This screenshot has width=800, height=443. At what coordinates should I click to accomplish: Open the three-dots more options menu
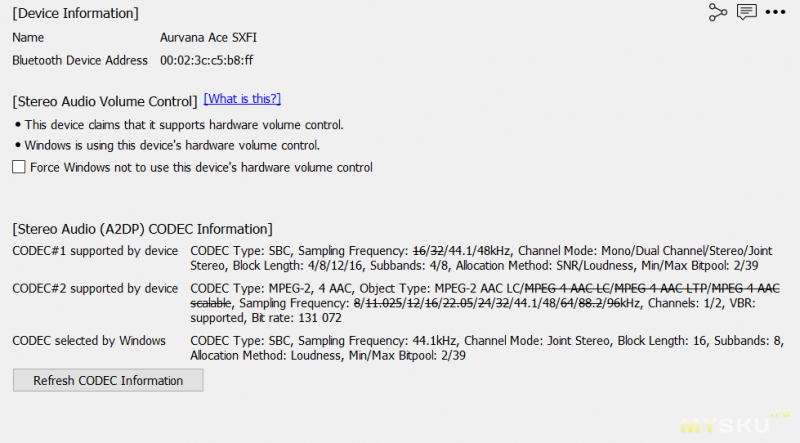point(776,12)
